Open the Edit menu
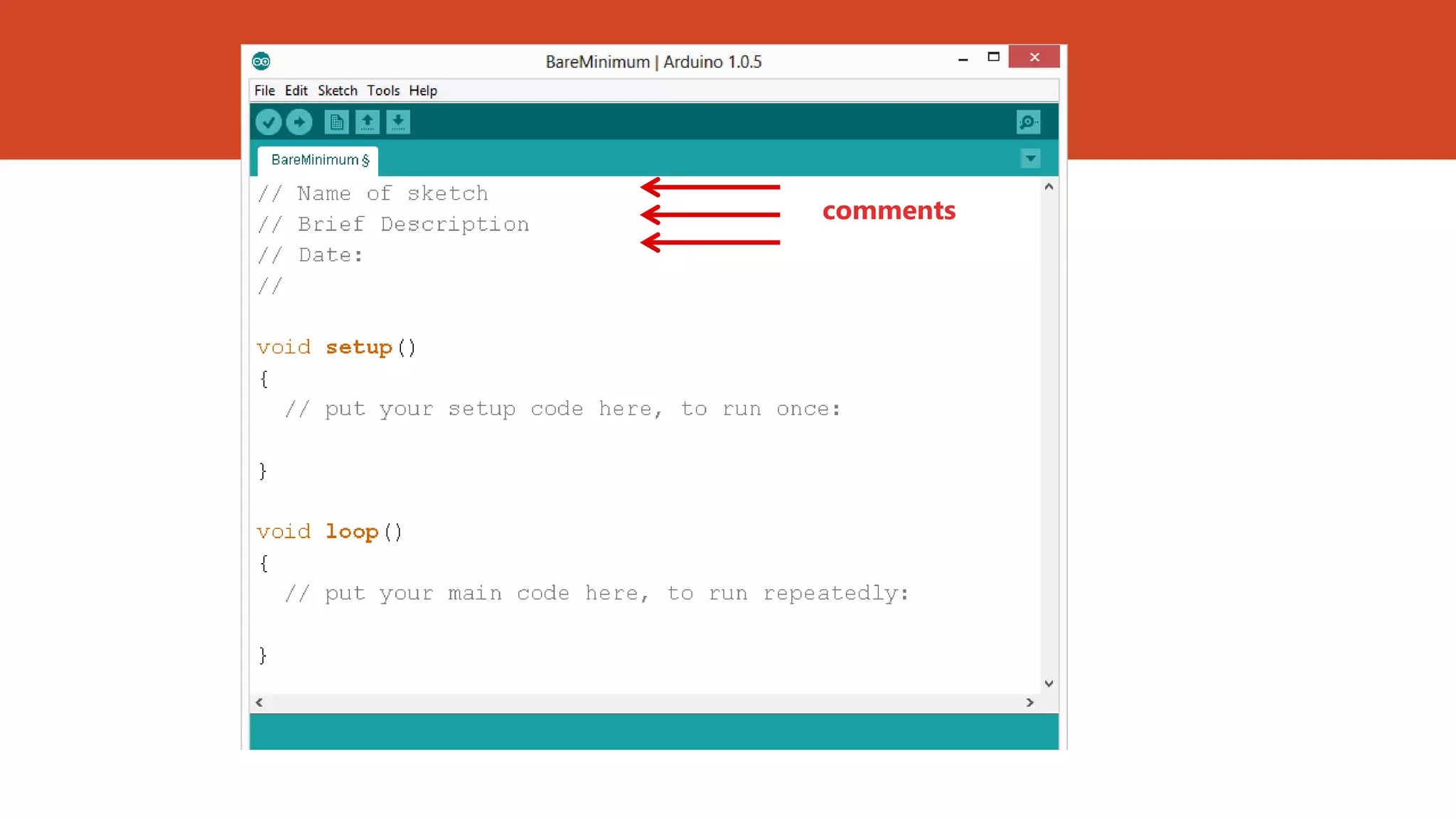 point(296,90)
